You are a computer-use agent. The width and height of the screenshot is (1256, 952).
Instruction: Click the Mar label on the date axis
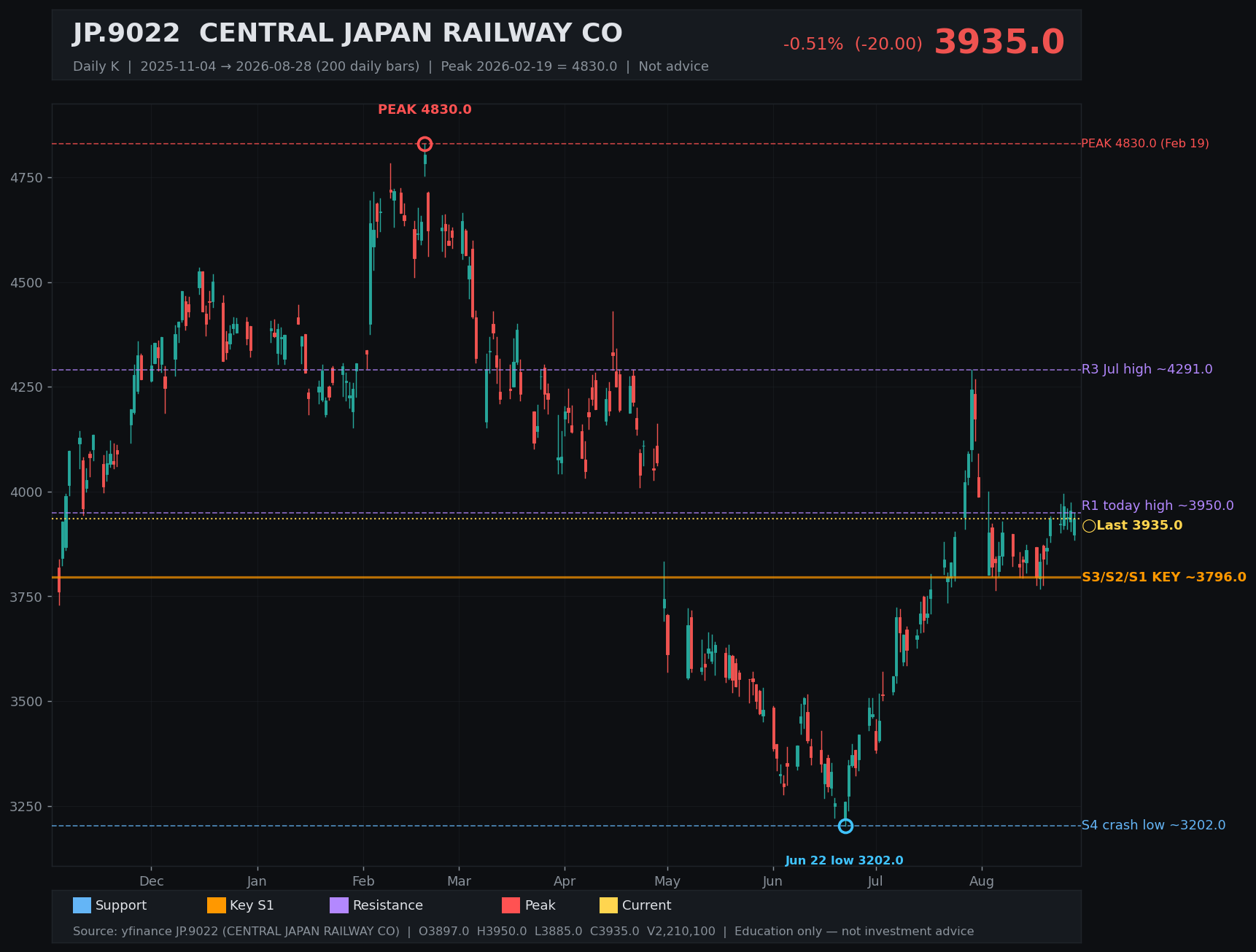coord(459,881)
